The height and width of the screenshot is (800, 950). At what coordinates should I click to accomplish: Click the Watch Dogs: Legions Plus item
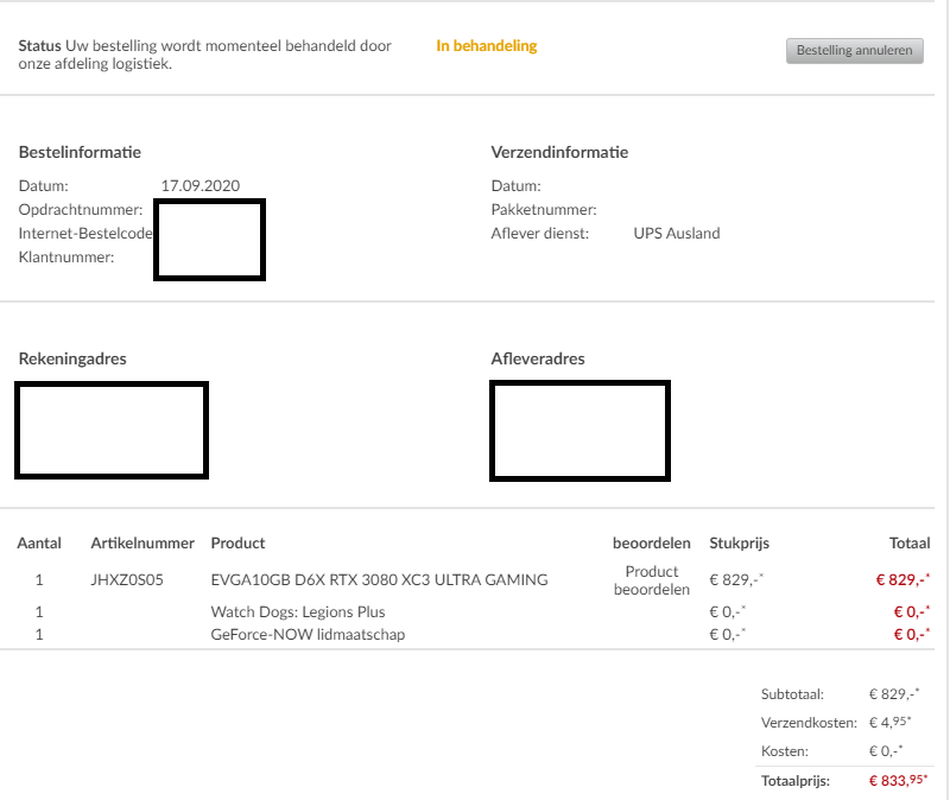coord(297,612)
